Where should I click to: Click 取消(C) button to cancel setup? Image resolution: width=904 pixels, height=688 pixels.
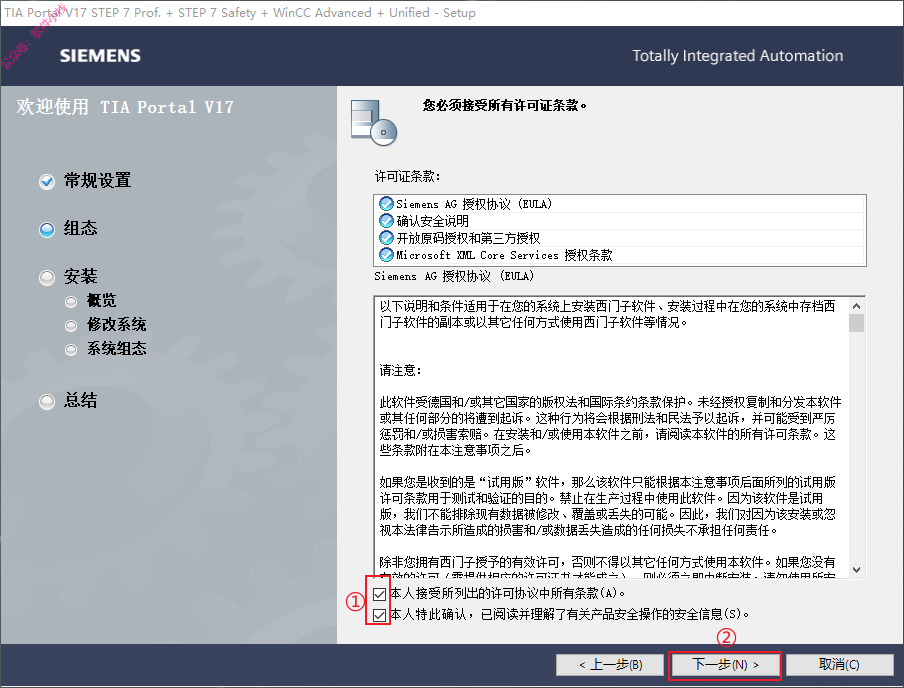[x=839, y=665]
